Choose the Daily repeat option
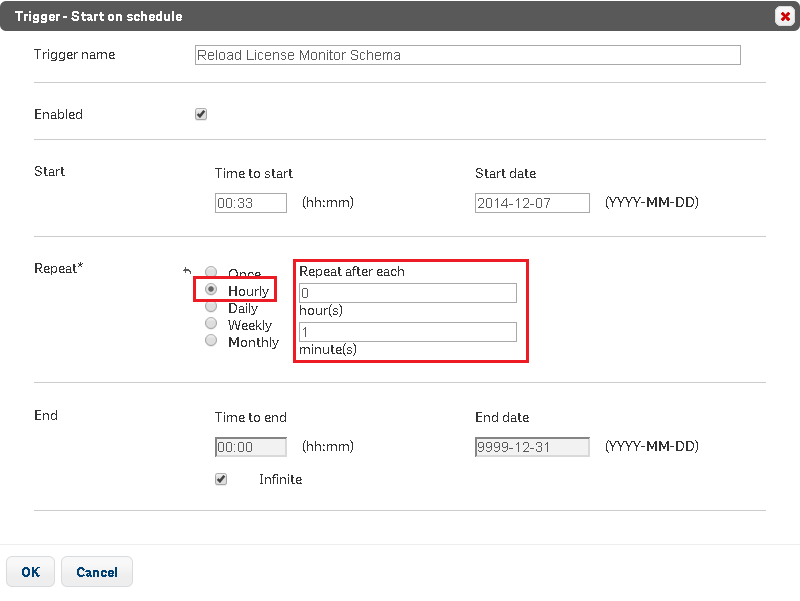 coord(211,307)
